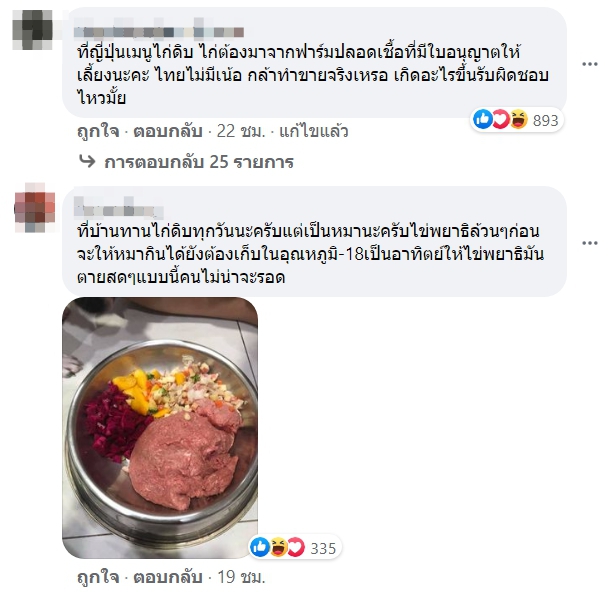
Task: Open first commenter's blurred profile avatar
Action: click(x=33, y=30)
